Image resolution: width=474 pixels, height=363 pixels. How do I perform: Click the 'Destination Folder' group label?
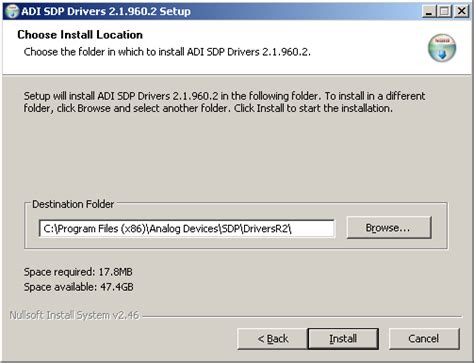(73, 204)
